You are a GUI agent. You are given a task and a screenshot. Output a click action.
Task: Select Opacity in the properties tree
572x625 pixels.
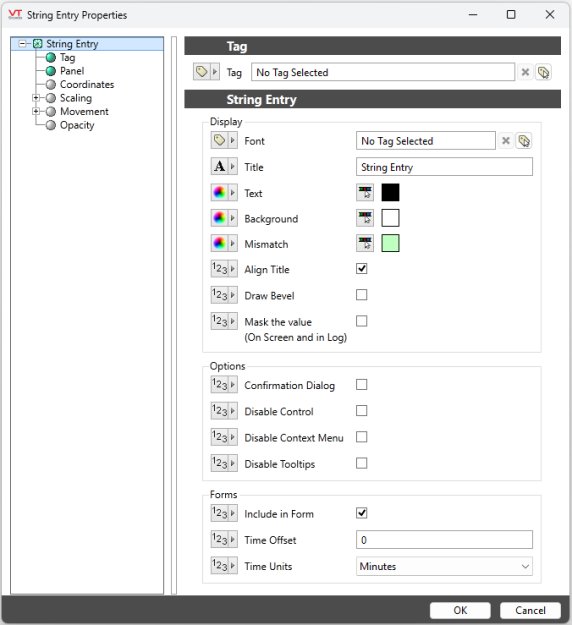[77, 125]
